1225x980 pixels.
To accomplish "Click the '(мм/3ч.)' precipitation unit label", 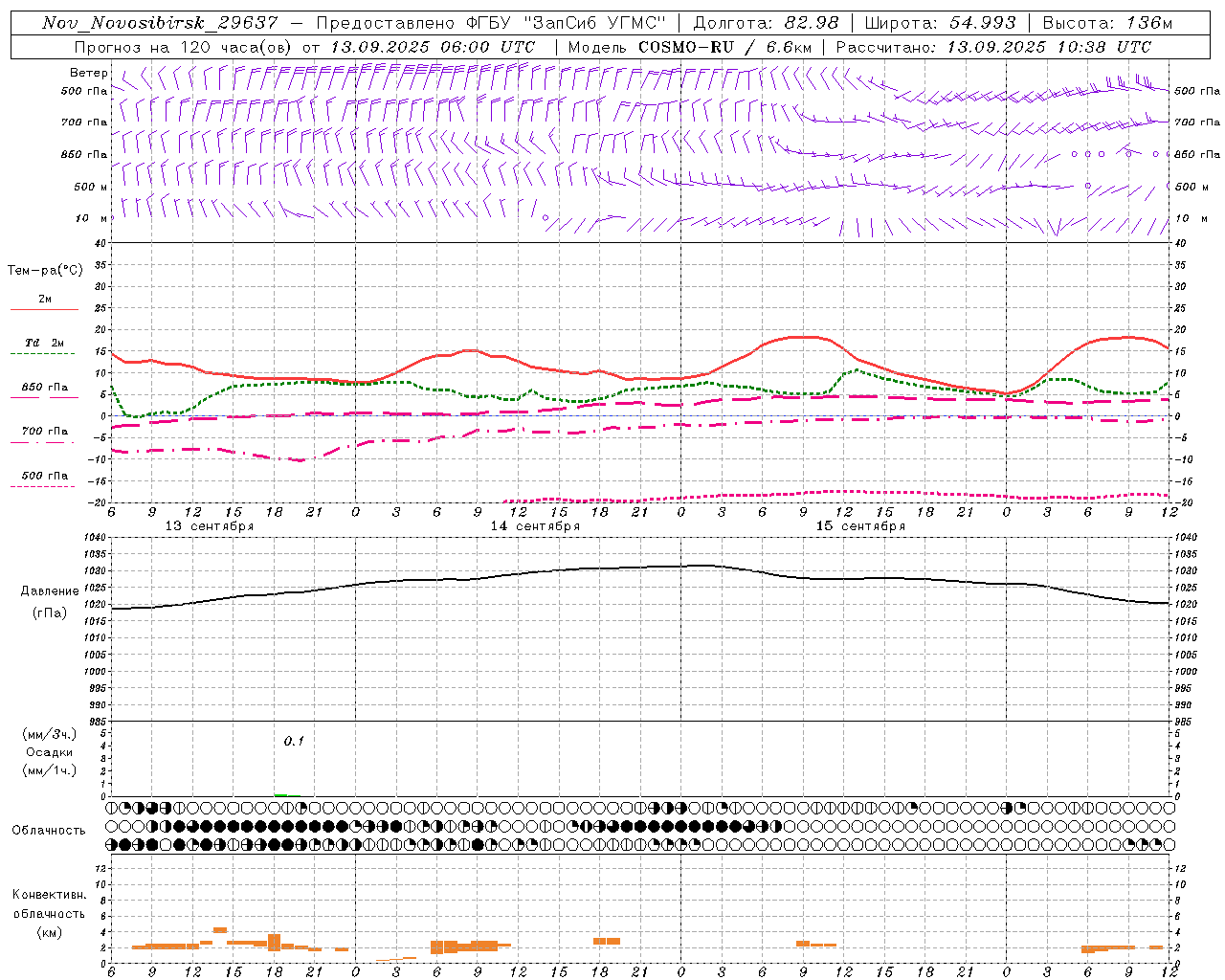I will (50, 735).
